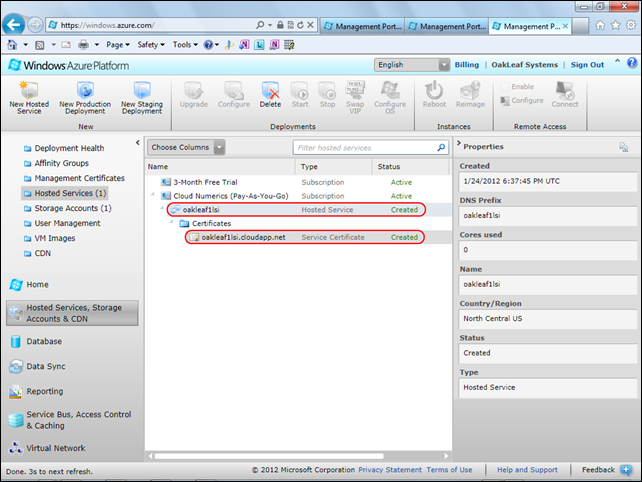
Task: Collapse the Certificates folder node
Action: tap(172, 222)
